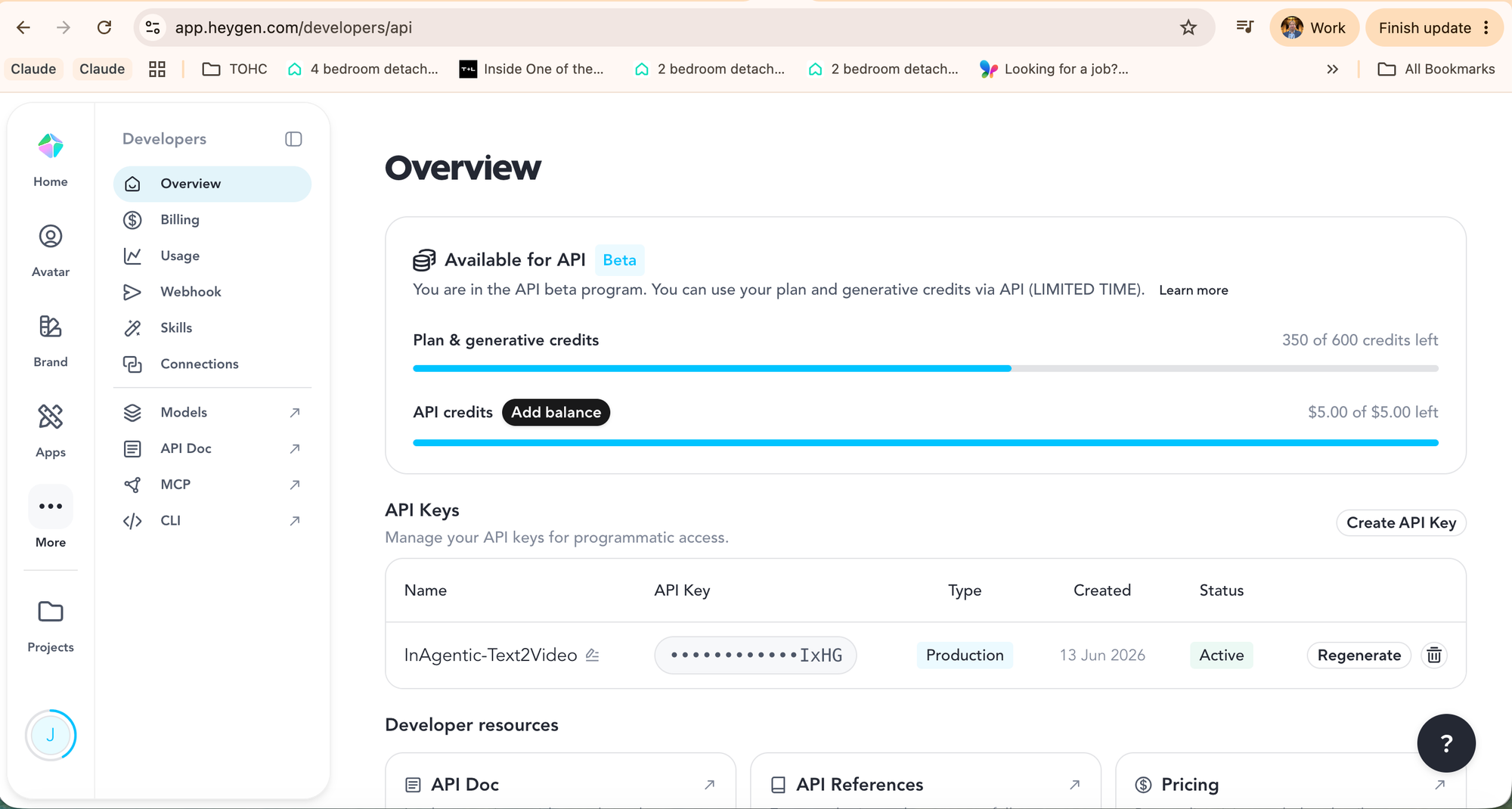Screen dimensions: 1512x809
Task: Click Learn more about API beta
Action: point(1194,290)
